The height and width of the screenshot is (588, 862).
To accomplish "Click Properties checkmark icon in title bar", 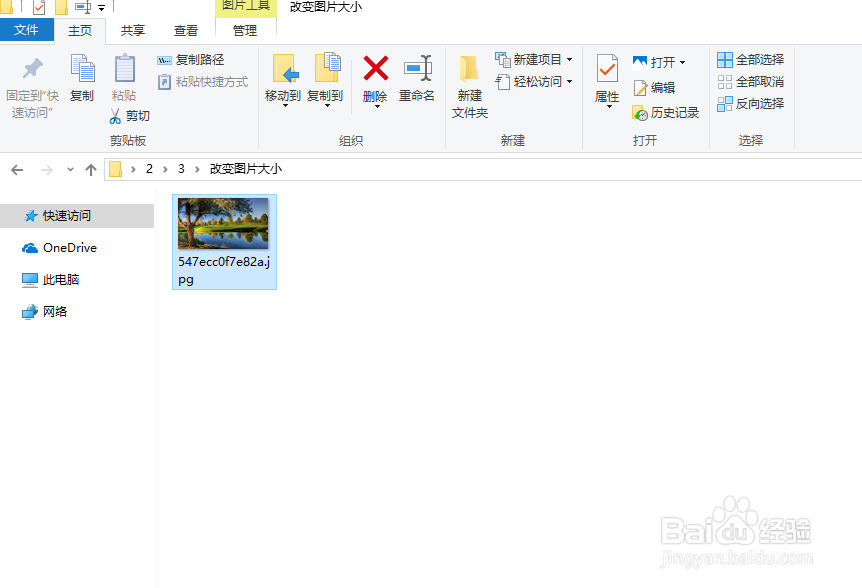I will pyautogui.click(x=39, y=7).
